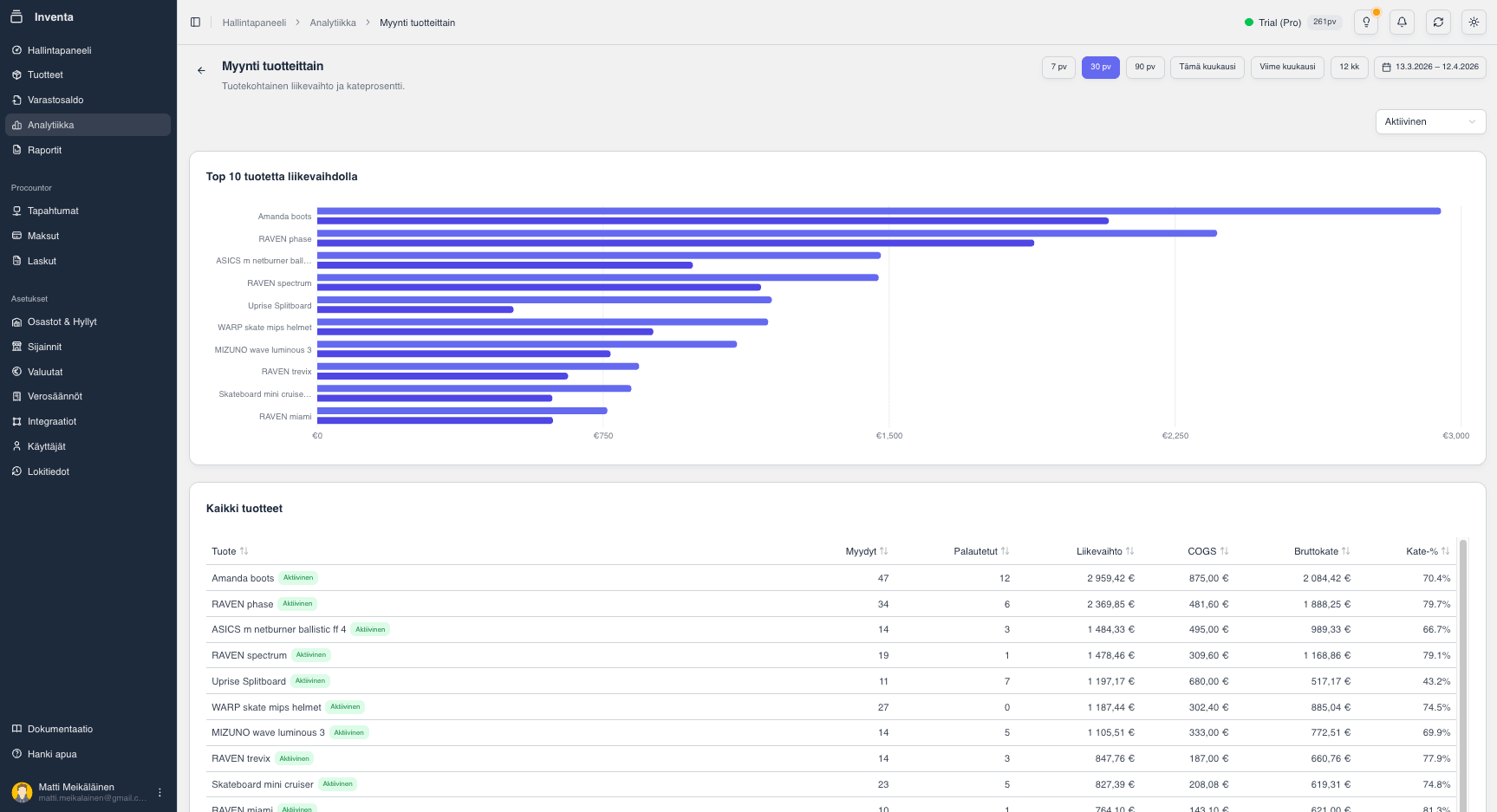
Task: Click the Amanda boots top revenue bar
Action: click(877, 211)
